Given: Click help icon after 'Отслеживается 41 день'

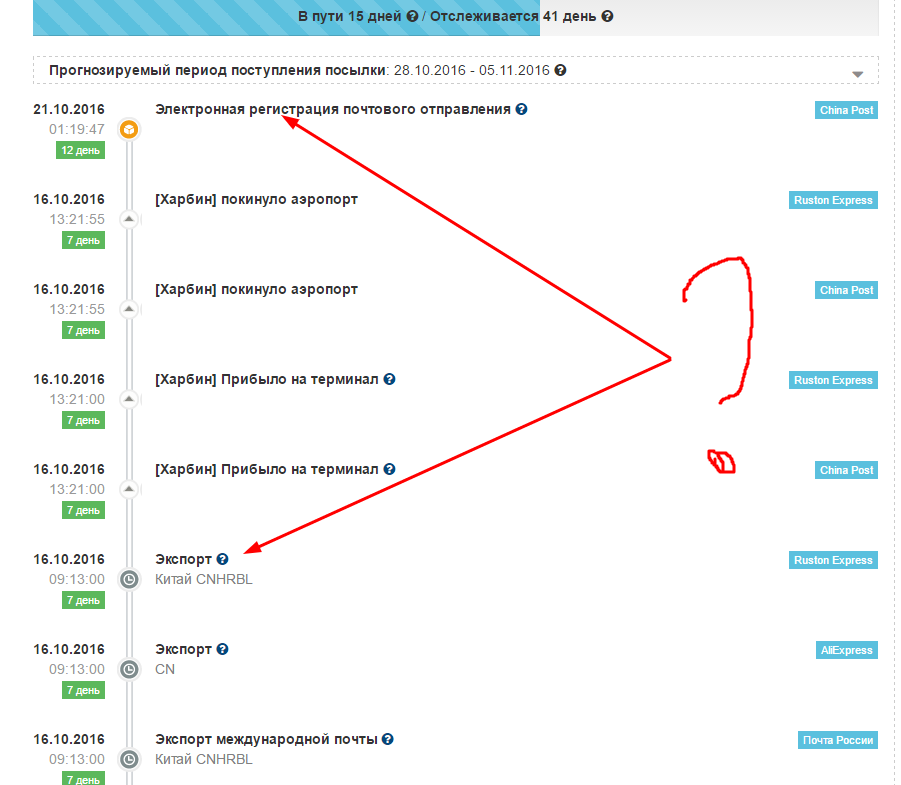Looking at the screenshot, I should (608, 17).
